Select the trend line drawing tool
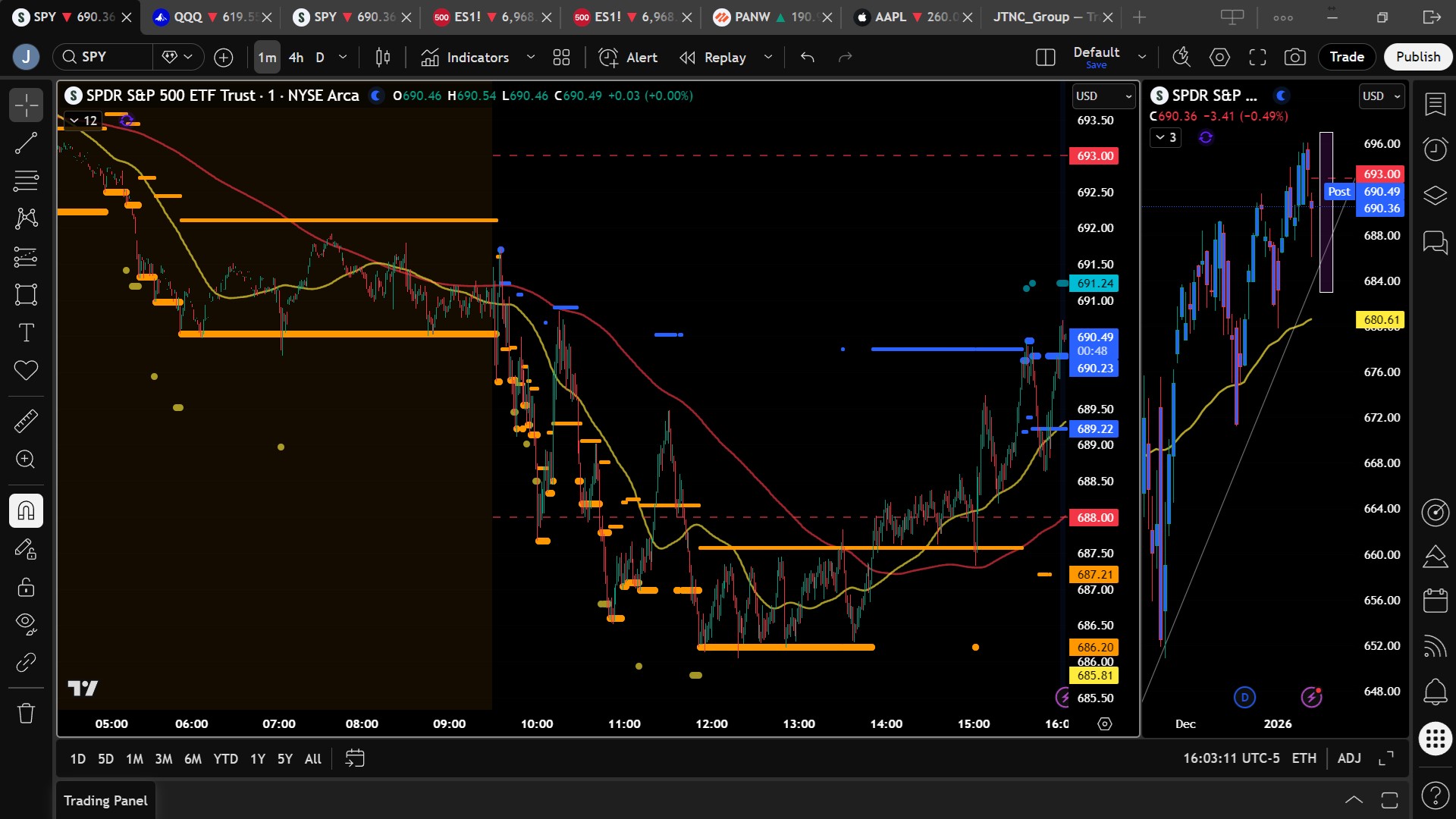This screenshot has width=1456, height=819. (26, 143)
